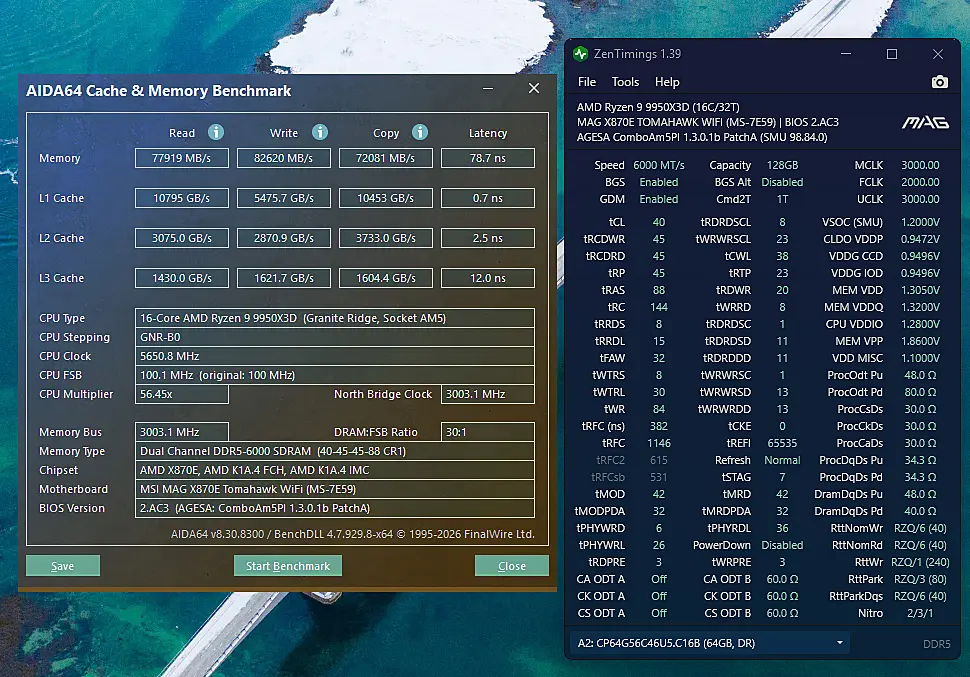Close the ZenTimings window

938,54
